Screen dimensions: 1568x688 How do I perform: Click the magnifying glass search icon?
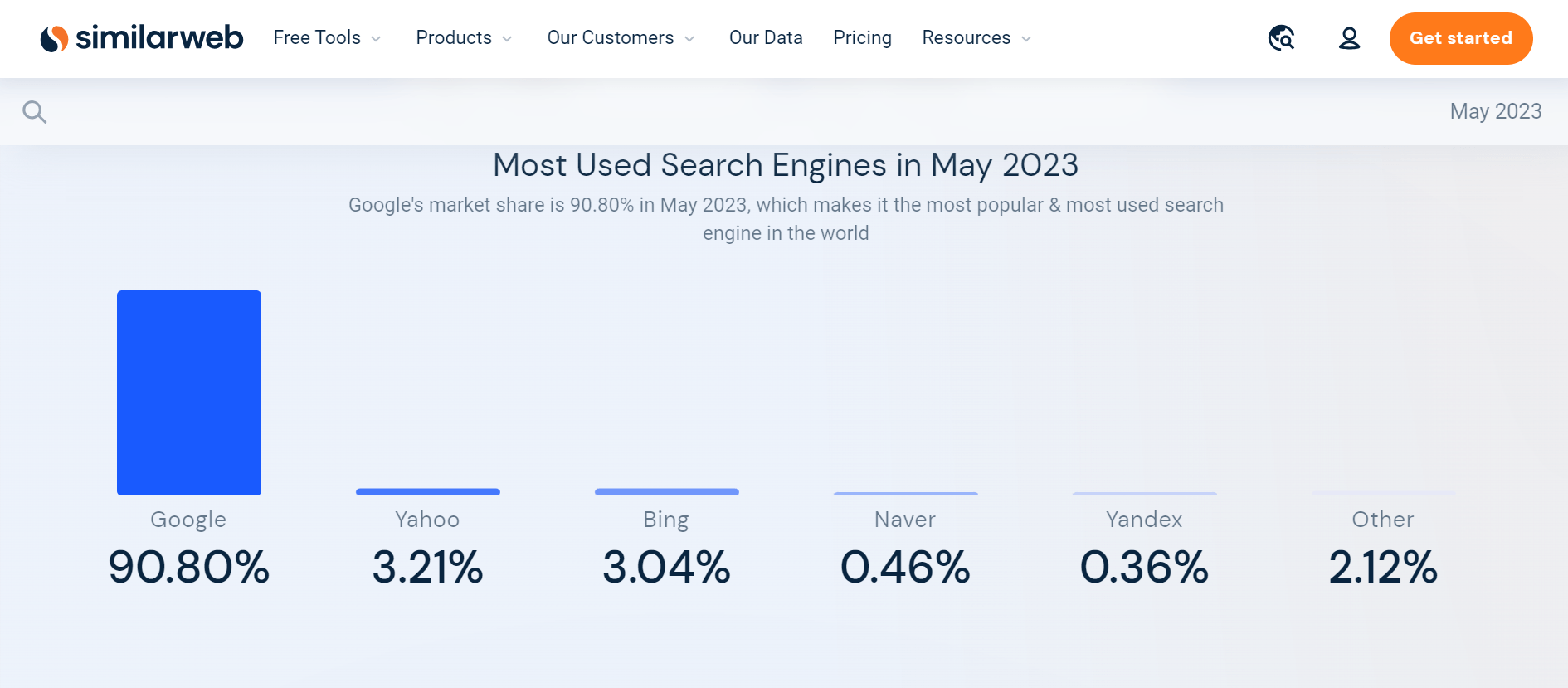click(x=34, y=112)
